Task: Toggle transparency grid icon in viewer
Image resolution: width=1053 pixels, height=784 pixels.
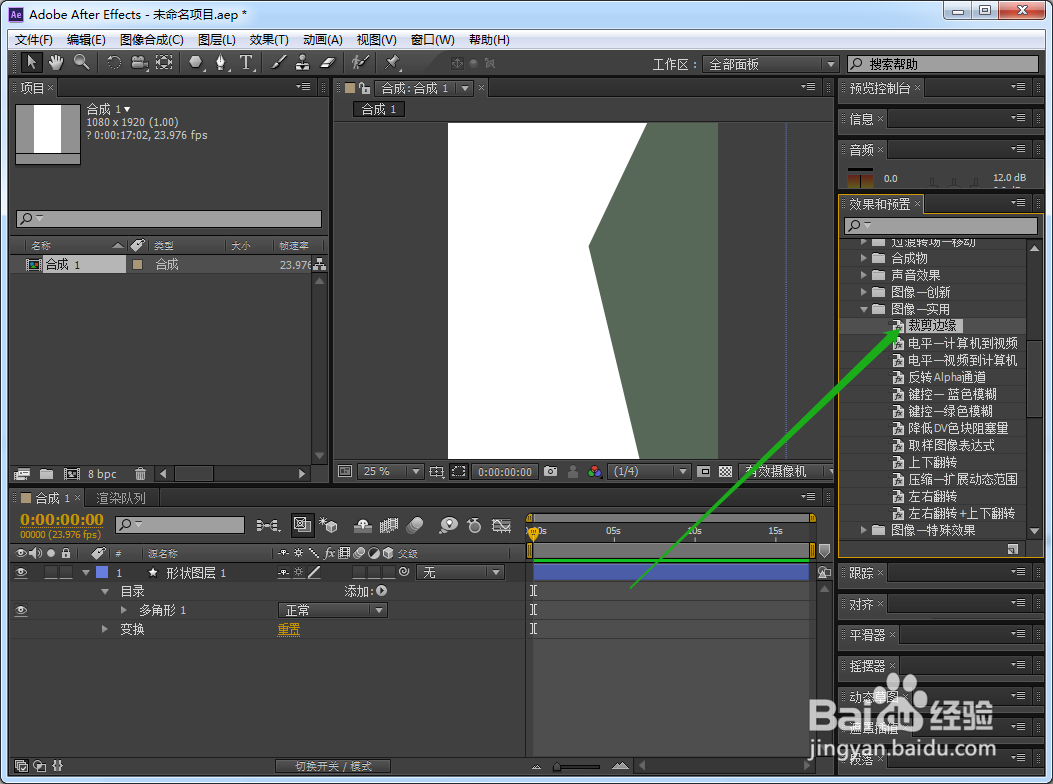Action: tap(725, 472)
